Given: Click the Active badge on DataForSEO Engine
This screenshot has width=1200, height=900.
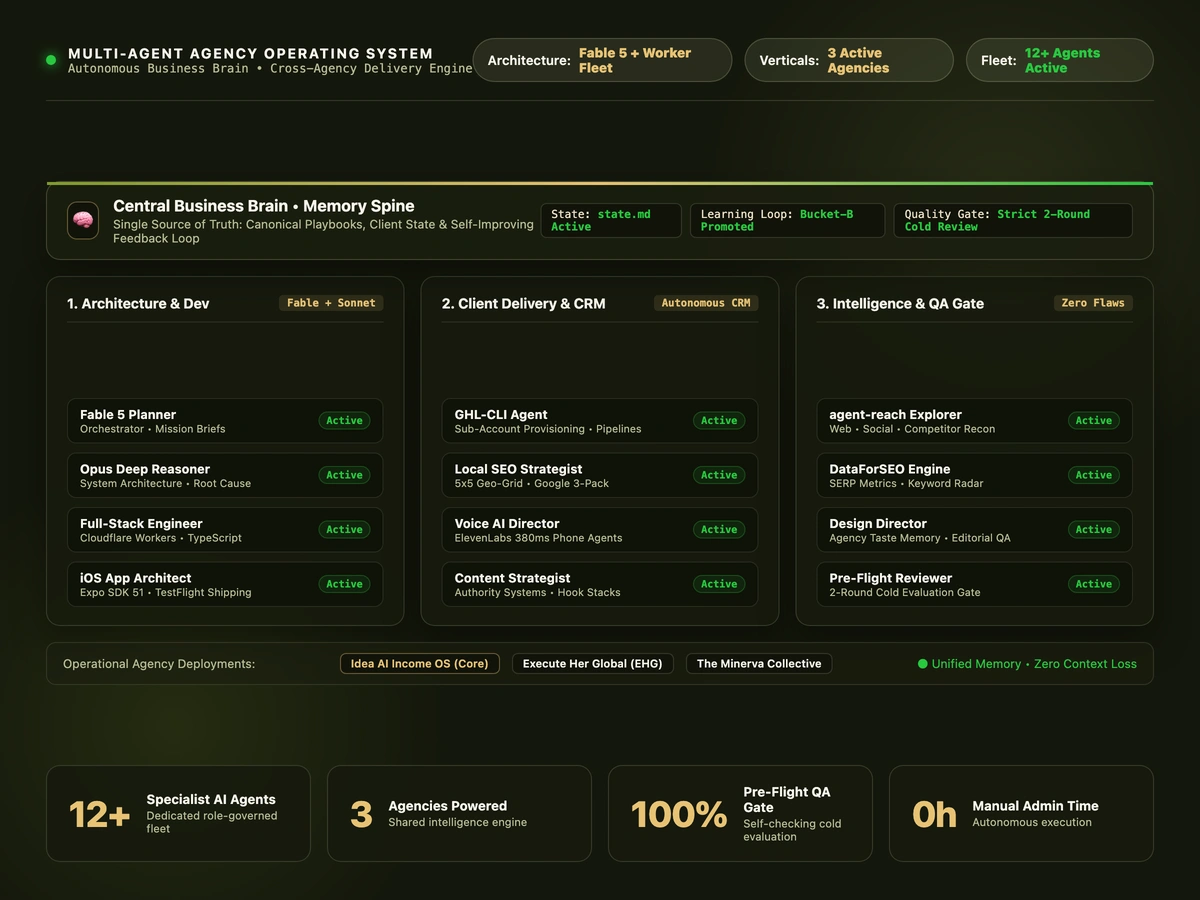Looking at the screenshot, I should point(1094,475).
